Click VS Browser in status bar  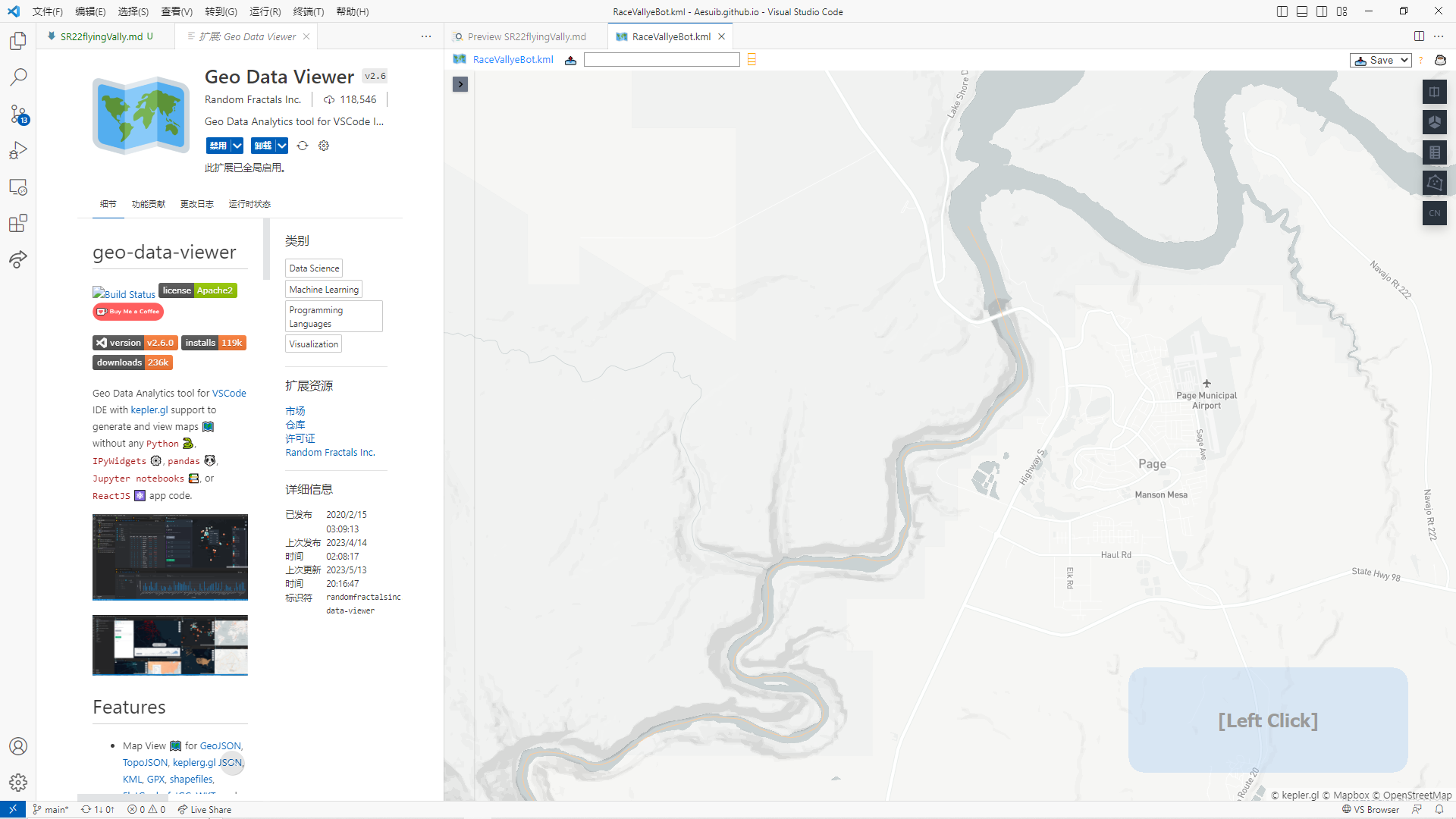[1370, 809]
